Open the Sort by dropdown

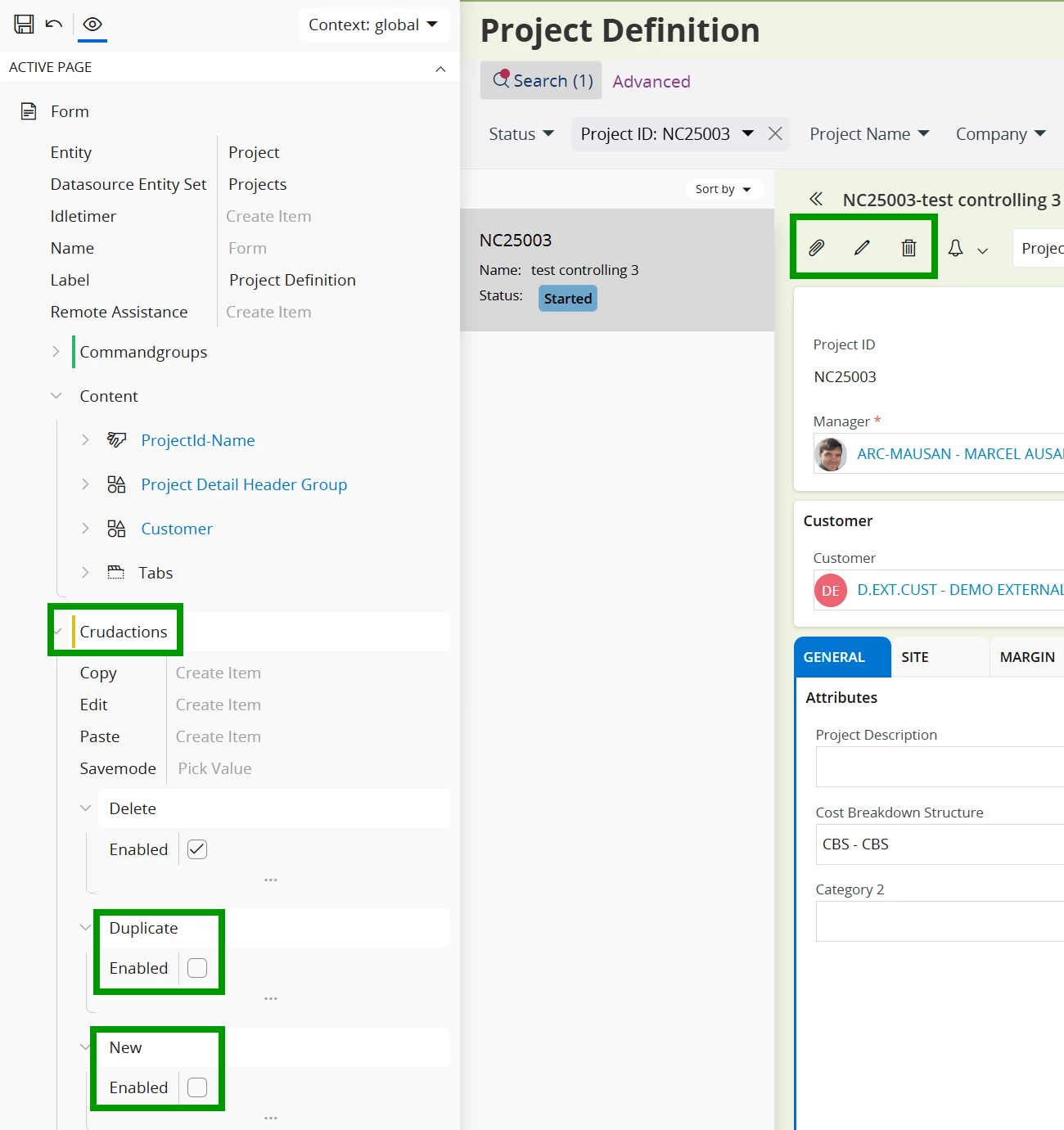point(724,189)
